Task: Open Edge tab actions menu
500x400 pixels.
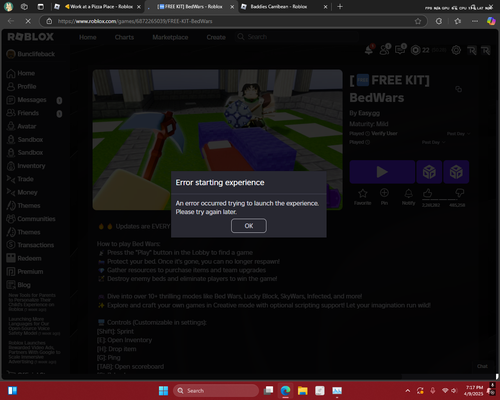Action: tap(40, 7)
